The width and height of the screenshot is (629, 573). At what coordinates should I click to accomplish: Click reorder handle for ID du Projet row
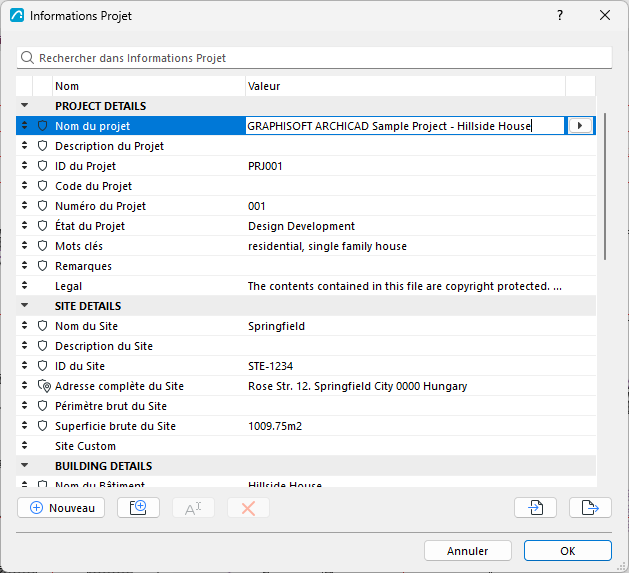[24, 165]
